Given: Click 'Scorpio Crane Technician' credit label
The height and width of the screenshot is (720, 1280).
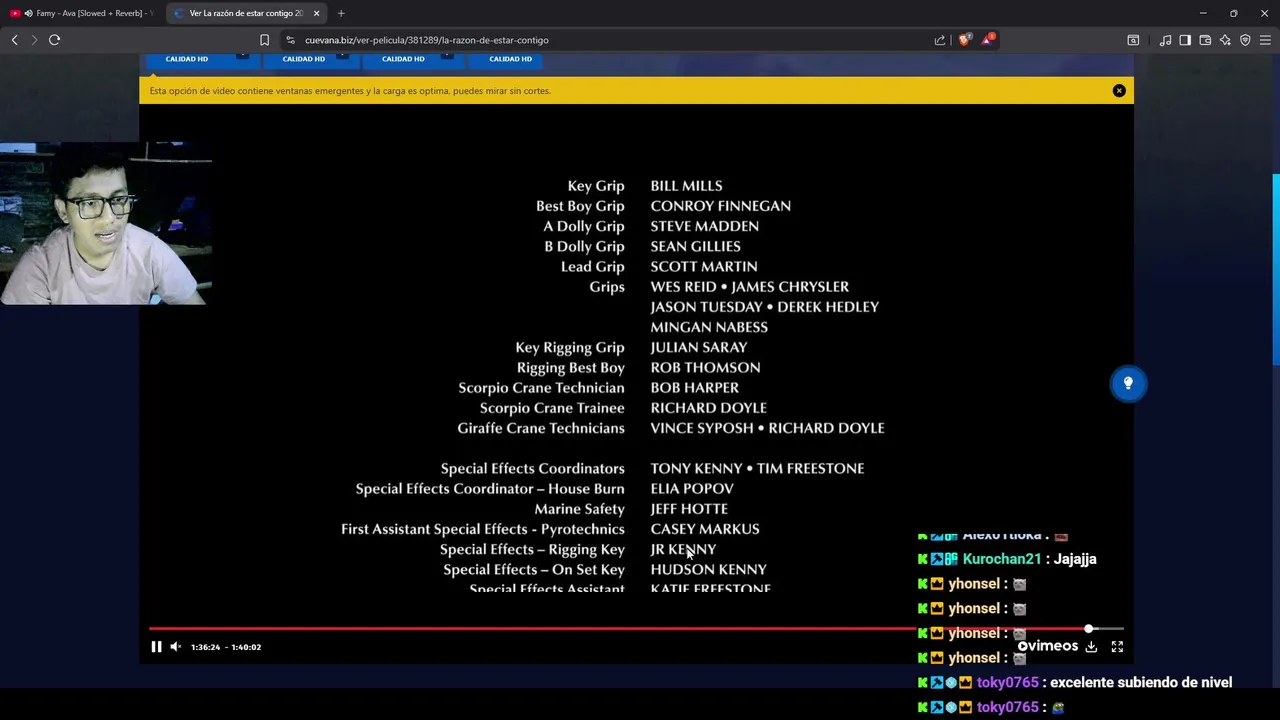Looking at the screenshot, I should pyautogui.click(x=541, y=388).
